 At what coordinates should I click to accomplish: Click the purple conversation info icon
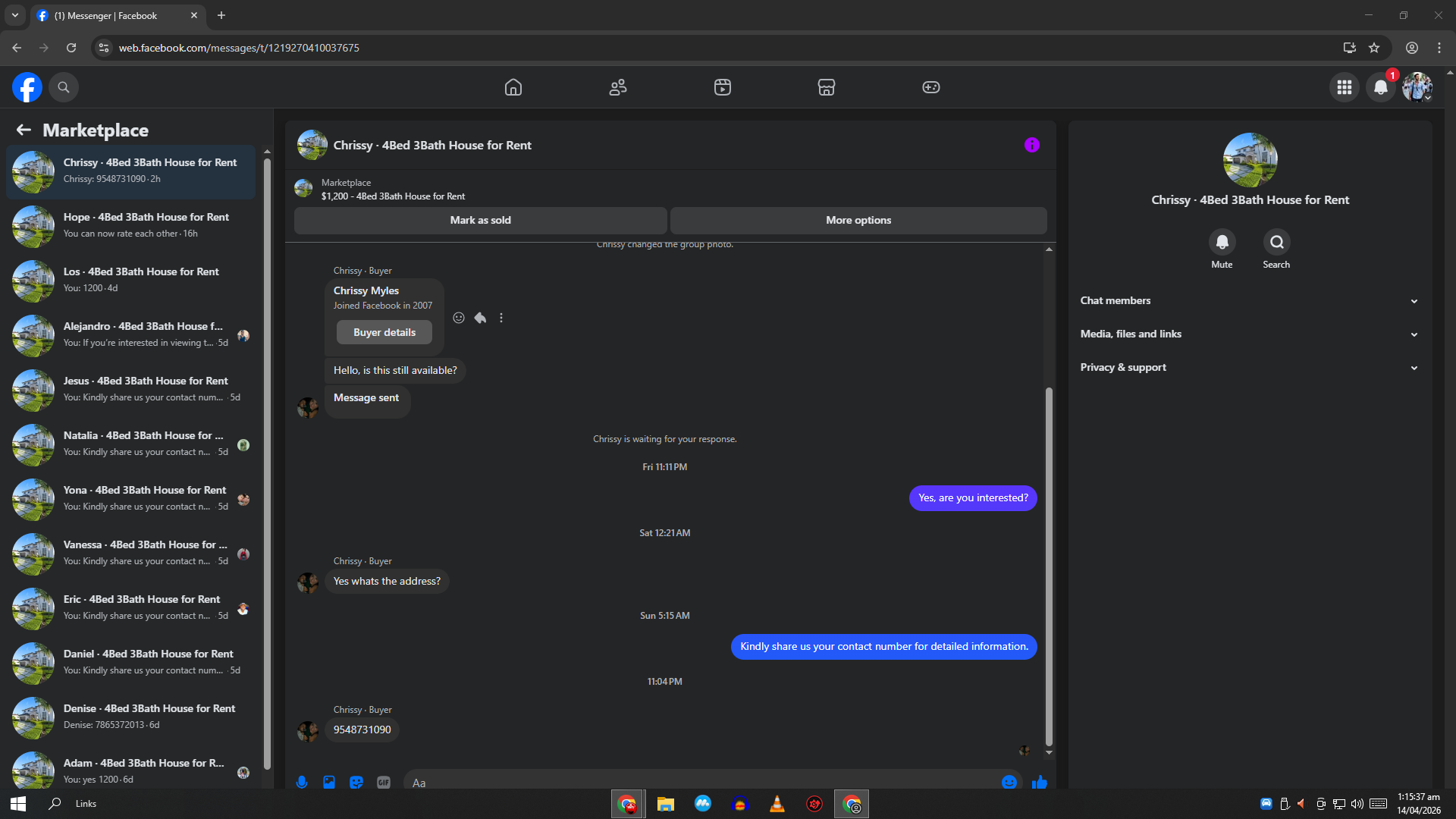click(1031, 145)
